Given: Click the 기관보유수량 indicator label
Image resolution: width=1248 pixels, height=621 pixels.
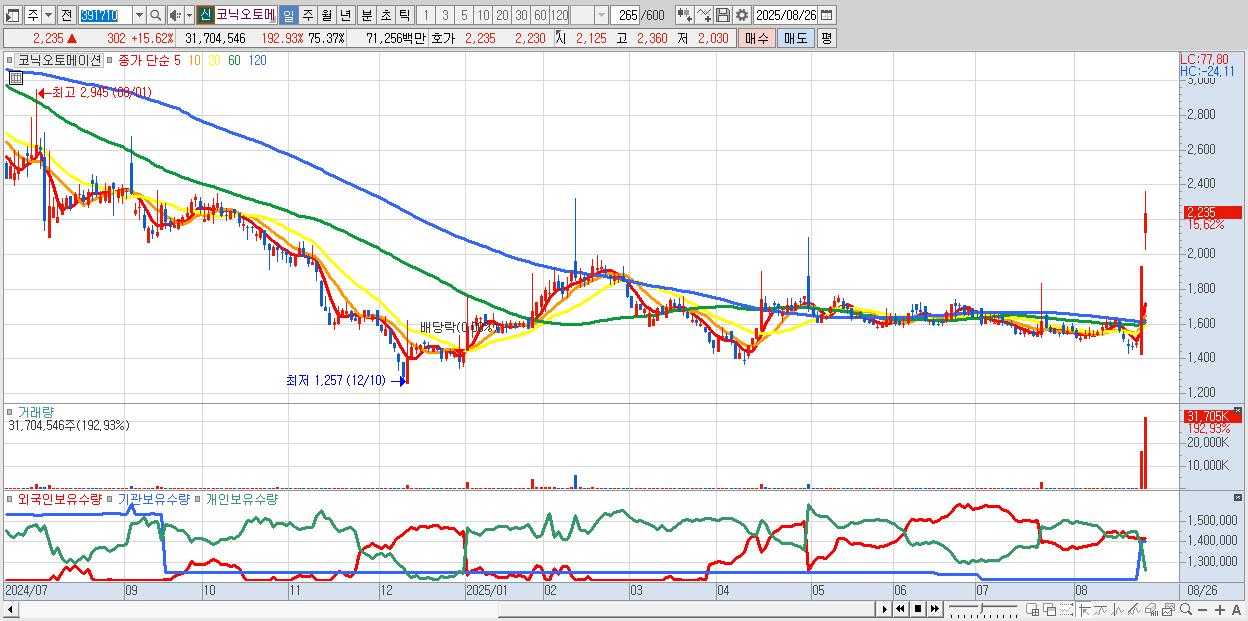Looking at the screenshot, I should (154, 498).
